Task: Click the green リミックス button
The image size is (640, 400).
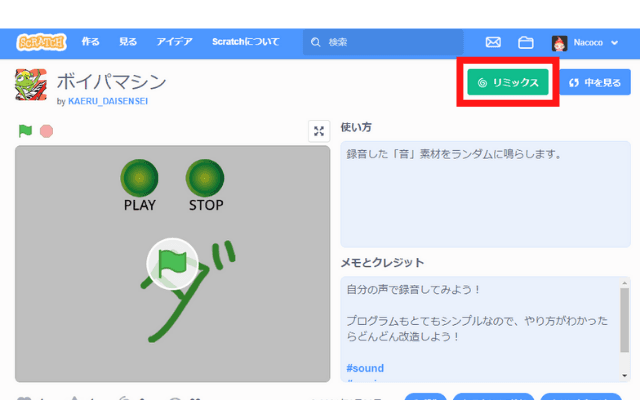Action: point(508,82)
